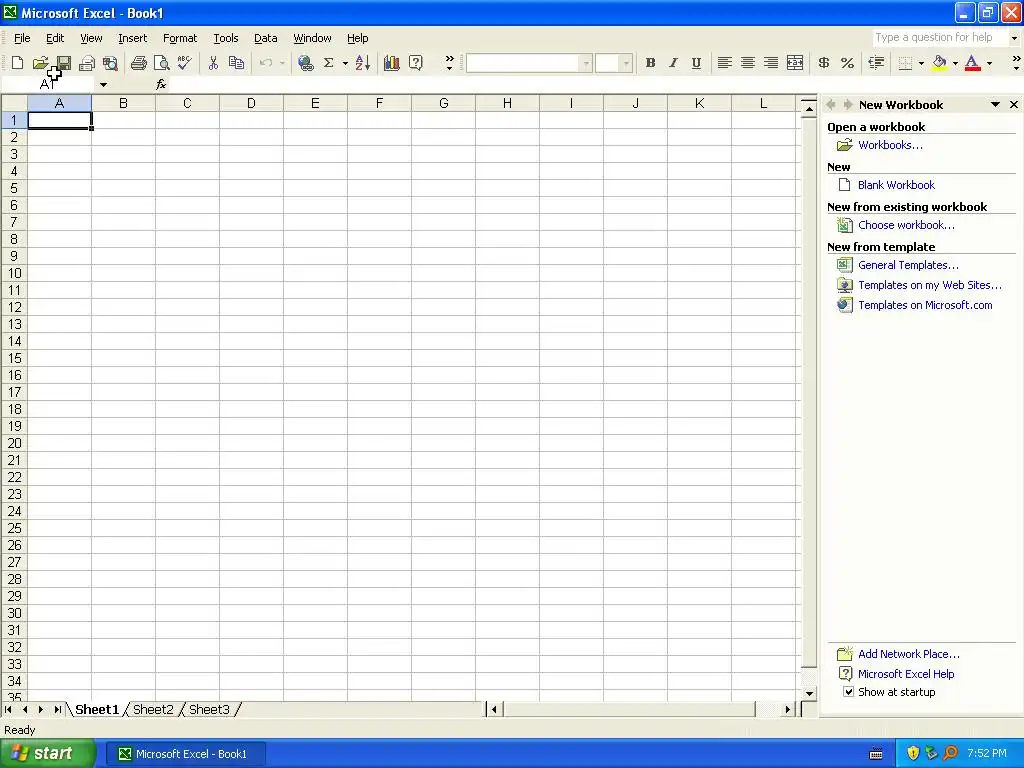Cut selection with the scissors icon
Screen dimensions: 1024x768
pos(213,63)
